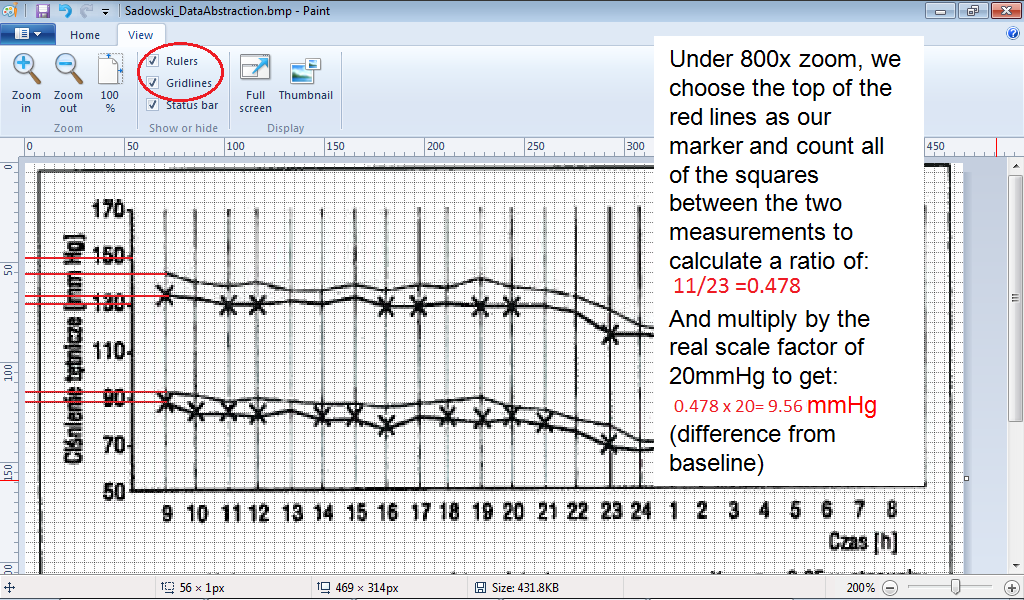The height and width of the screenshot is (600, 1024).
Task: Click the zoom slider handle
Action: [956, 587]
